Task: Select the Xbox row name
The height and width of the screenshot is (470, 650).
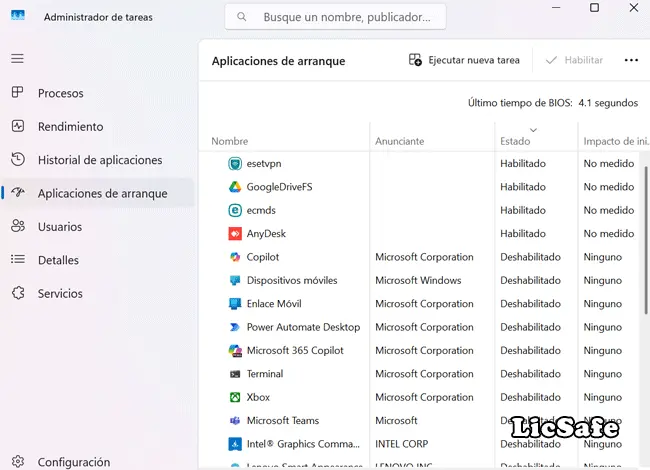Action: [258, 397]
